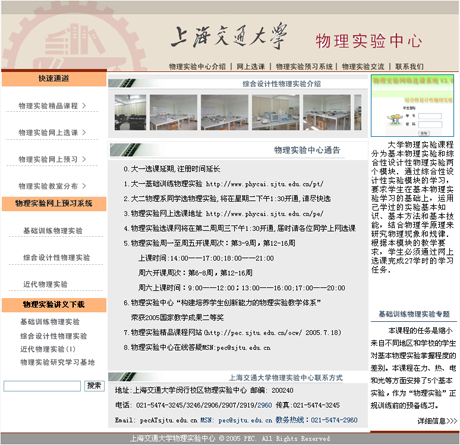Open notice 6 about 构建培养学生创新能力
460x445 pixels.
[x=222, y=303]
